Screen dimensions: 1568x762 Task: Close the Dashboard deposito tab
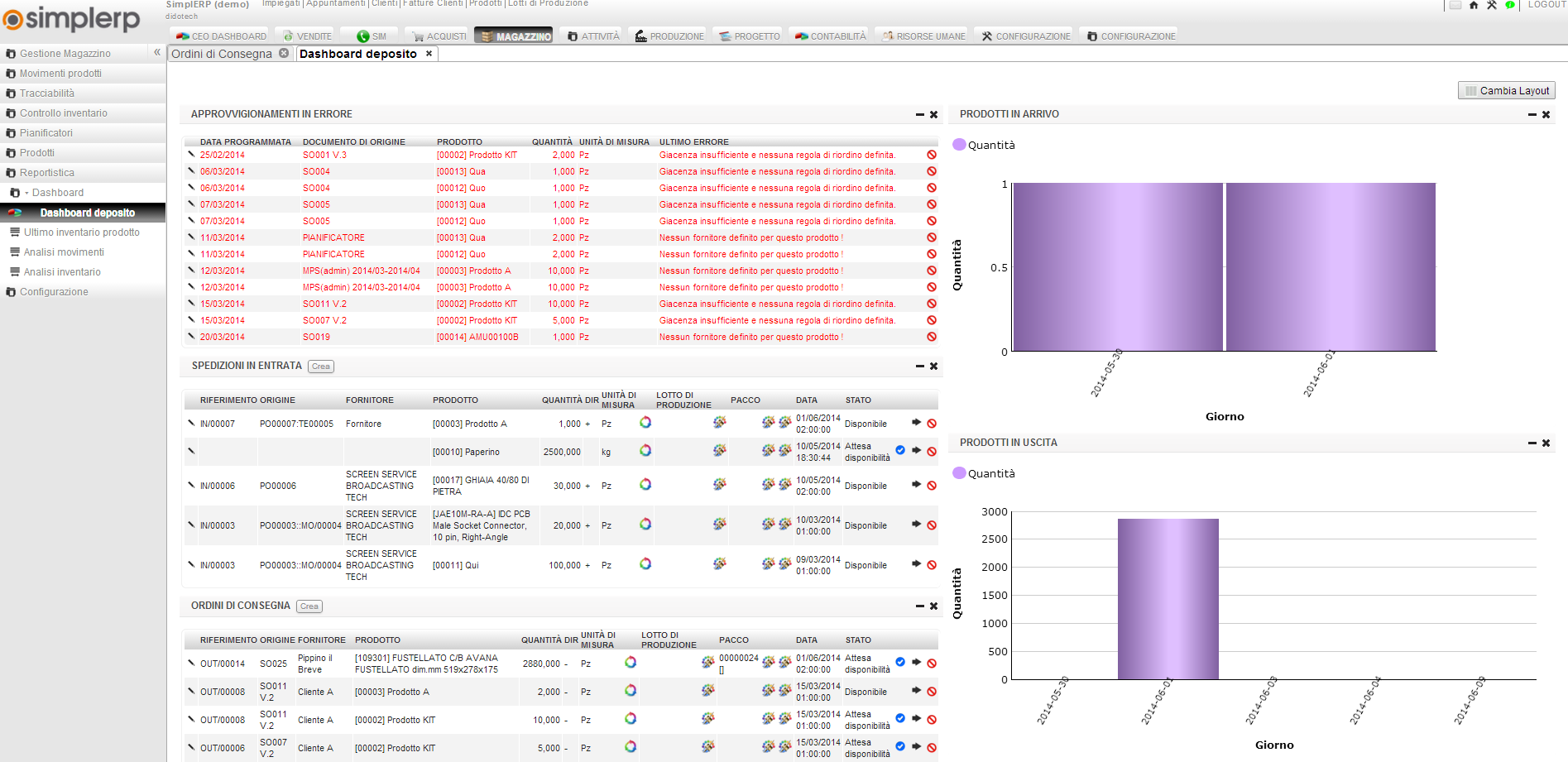coord(429,54)
